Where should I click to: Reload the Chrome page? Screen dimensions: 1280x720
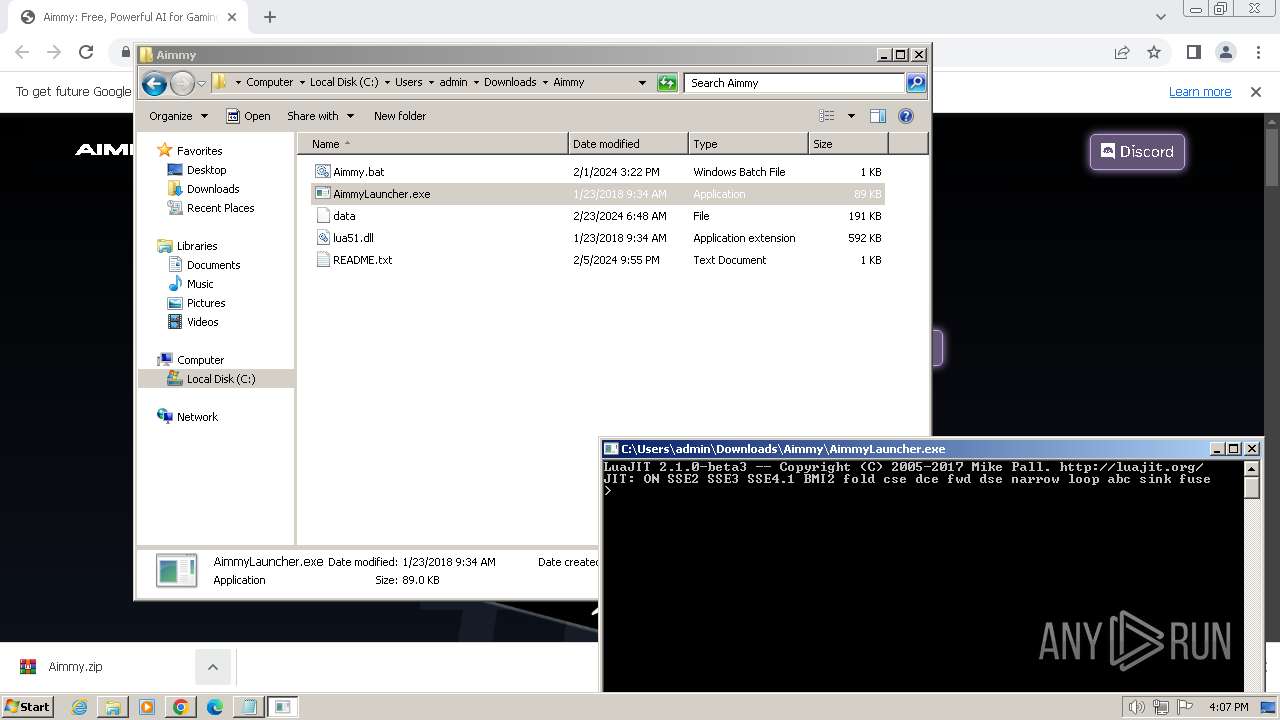click(86, 52)
